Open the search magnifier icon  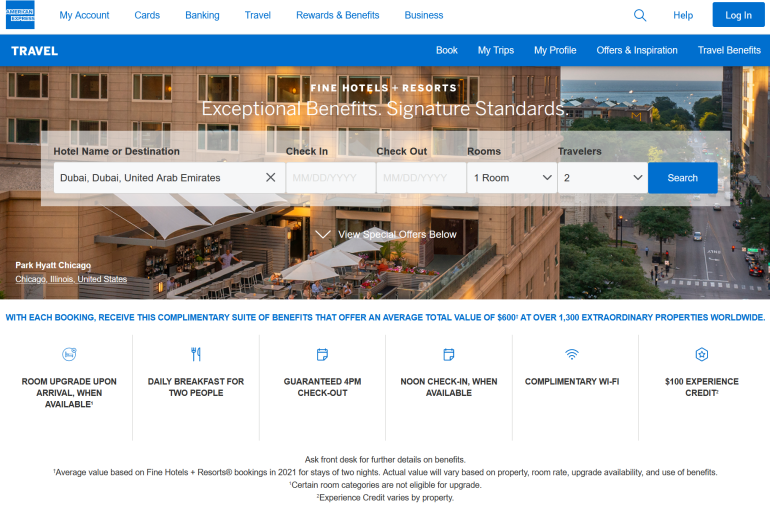coord(640,15)
